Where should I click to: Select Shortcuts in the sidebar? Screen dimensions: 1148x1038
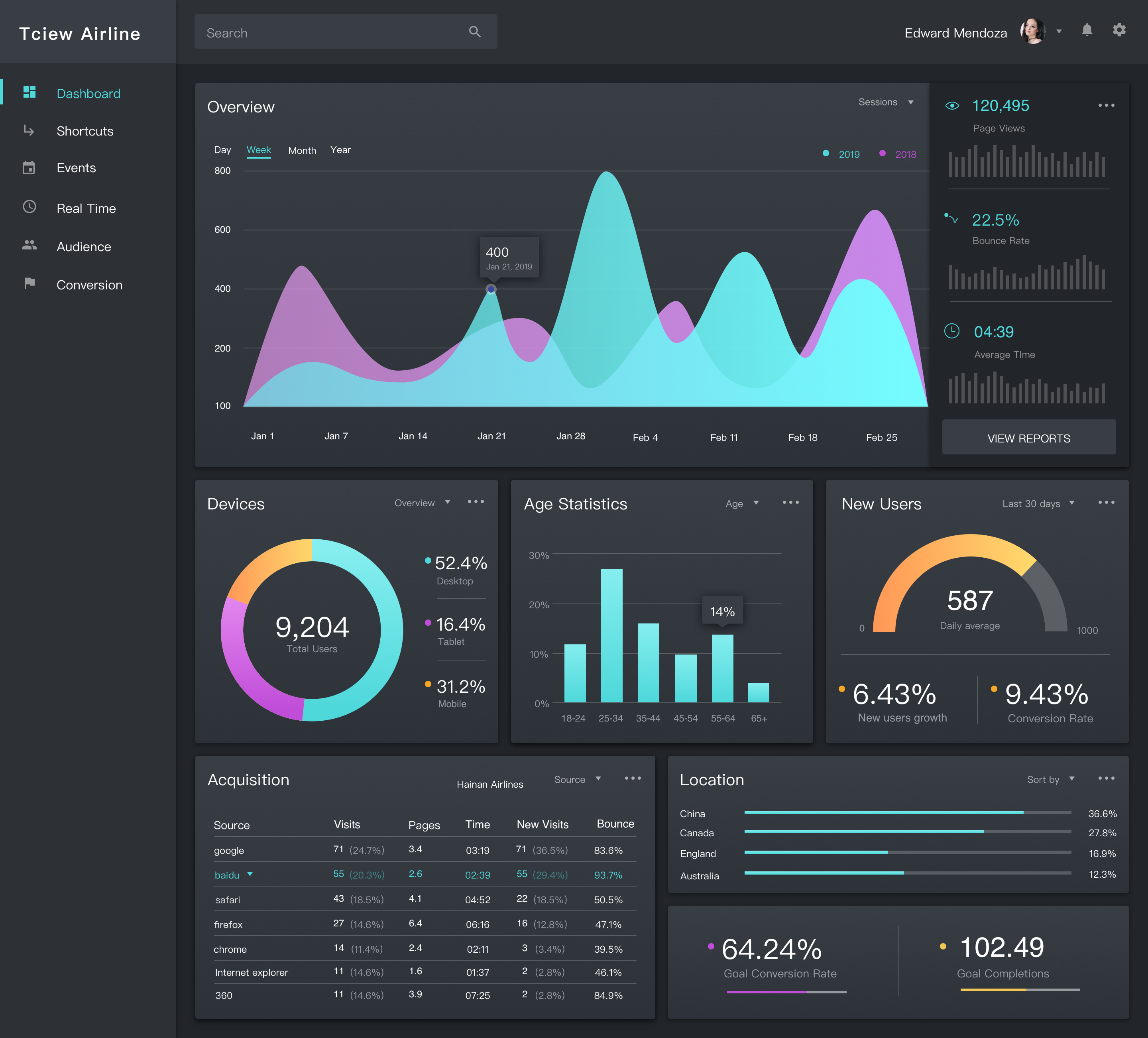pyautogui.click(x=85, y=131)
